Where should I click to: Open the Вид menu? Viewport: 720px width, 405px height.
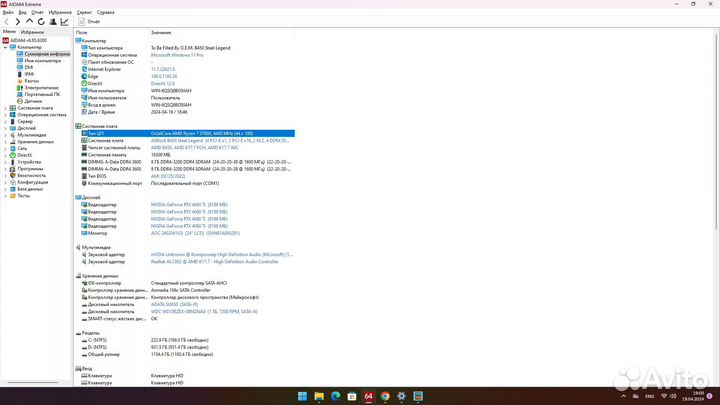tap(22, 12)
